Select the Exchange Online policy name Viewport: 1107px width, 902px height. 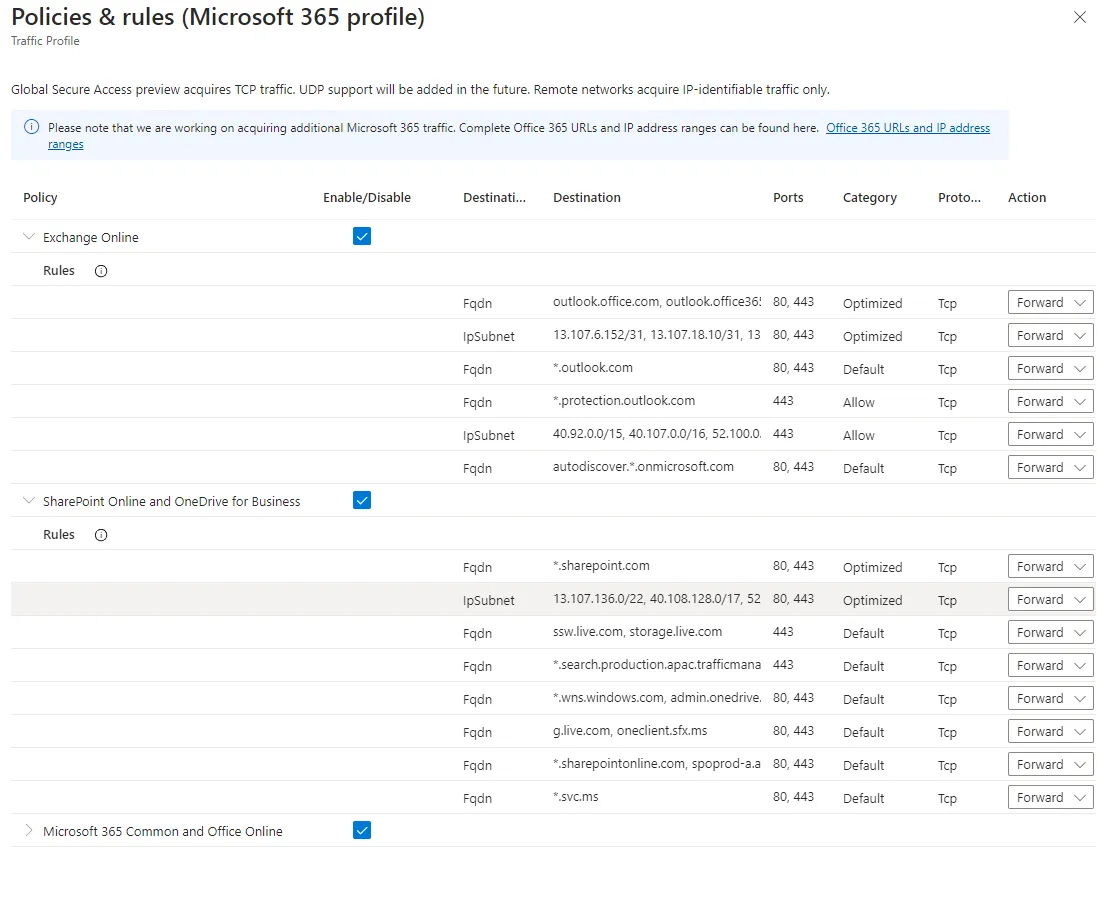point(90,237)
